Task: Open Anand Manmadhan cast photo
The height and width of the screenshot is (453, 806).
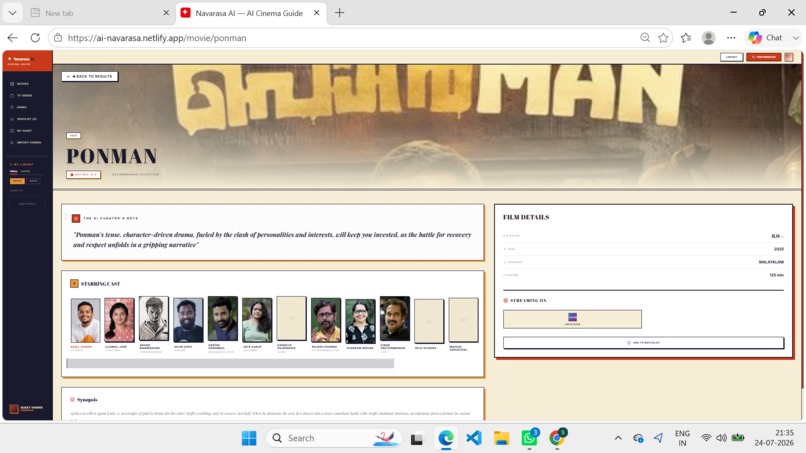Action: (x=154, y=319)
